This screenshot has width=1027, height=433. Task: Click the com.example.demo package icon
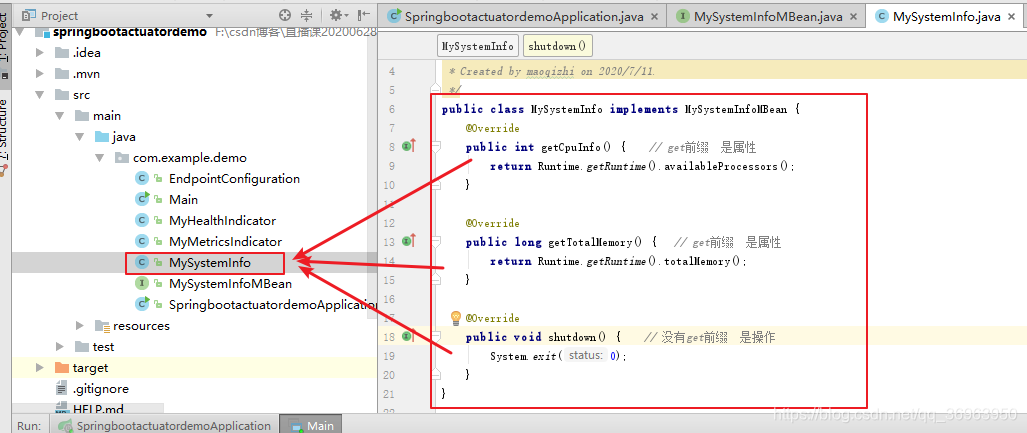pos(122,158)
